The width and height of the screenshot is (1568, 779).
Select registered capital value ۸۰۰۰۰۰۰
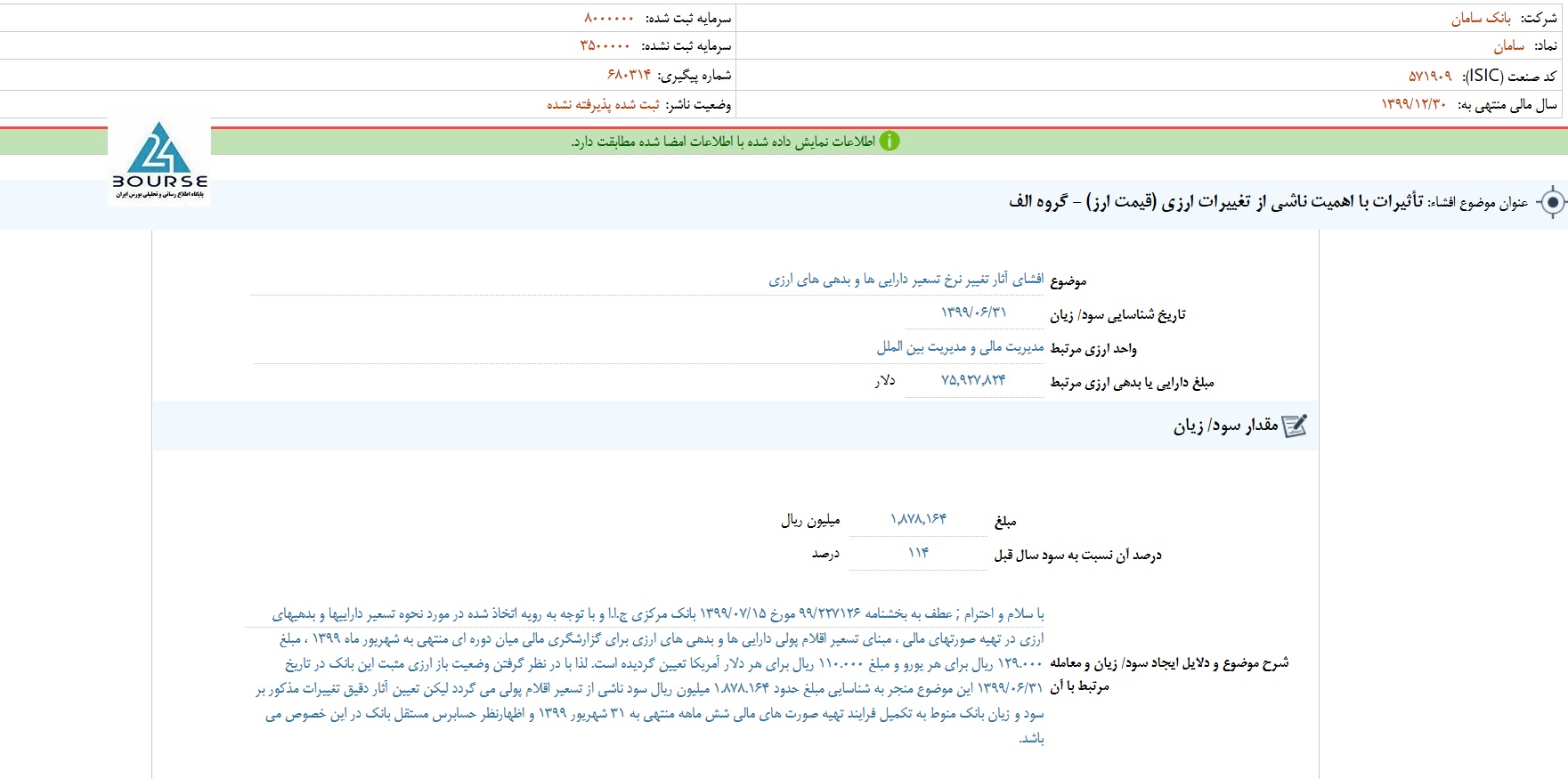(x=609, y=18)
